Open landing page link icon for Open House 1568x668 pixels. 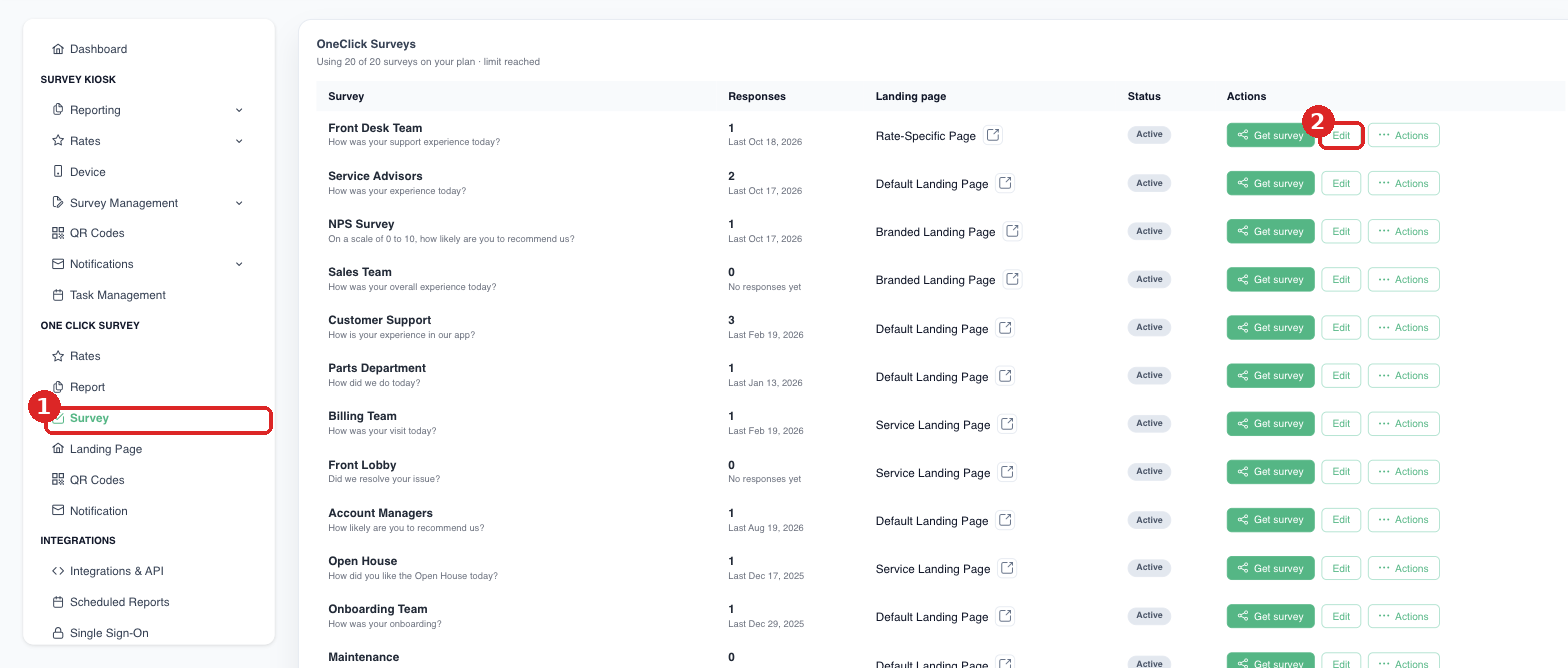click(1008, 568)
